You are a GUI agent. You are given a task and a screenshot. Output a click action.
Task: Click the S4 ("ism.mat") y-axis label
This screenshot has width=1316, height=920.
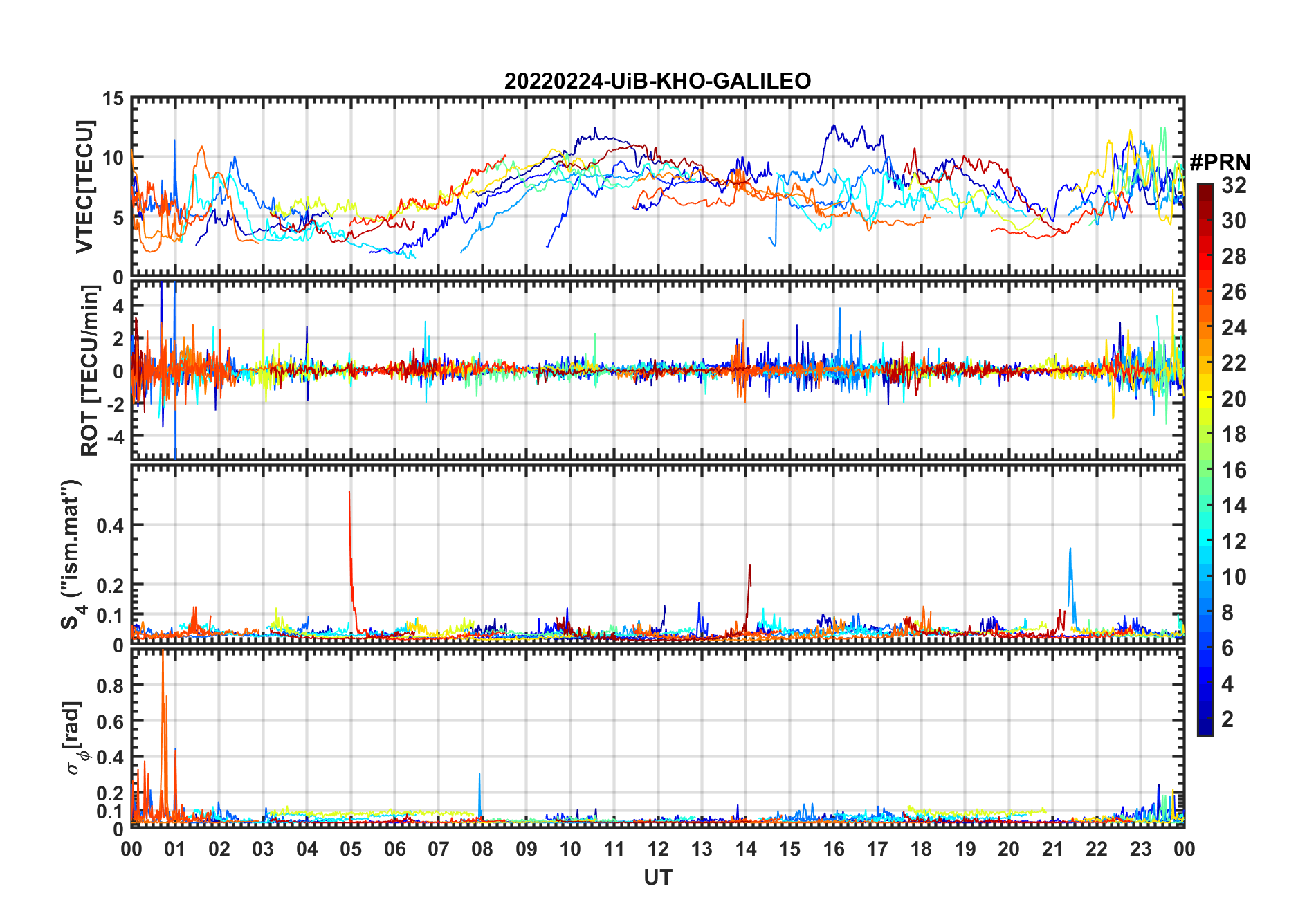click(72, 554)
